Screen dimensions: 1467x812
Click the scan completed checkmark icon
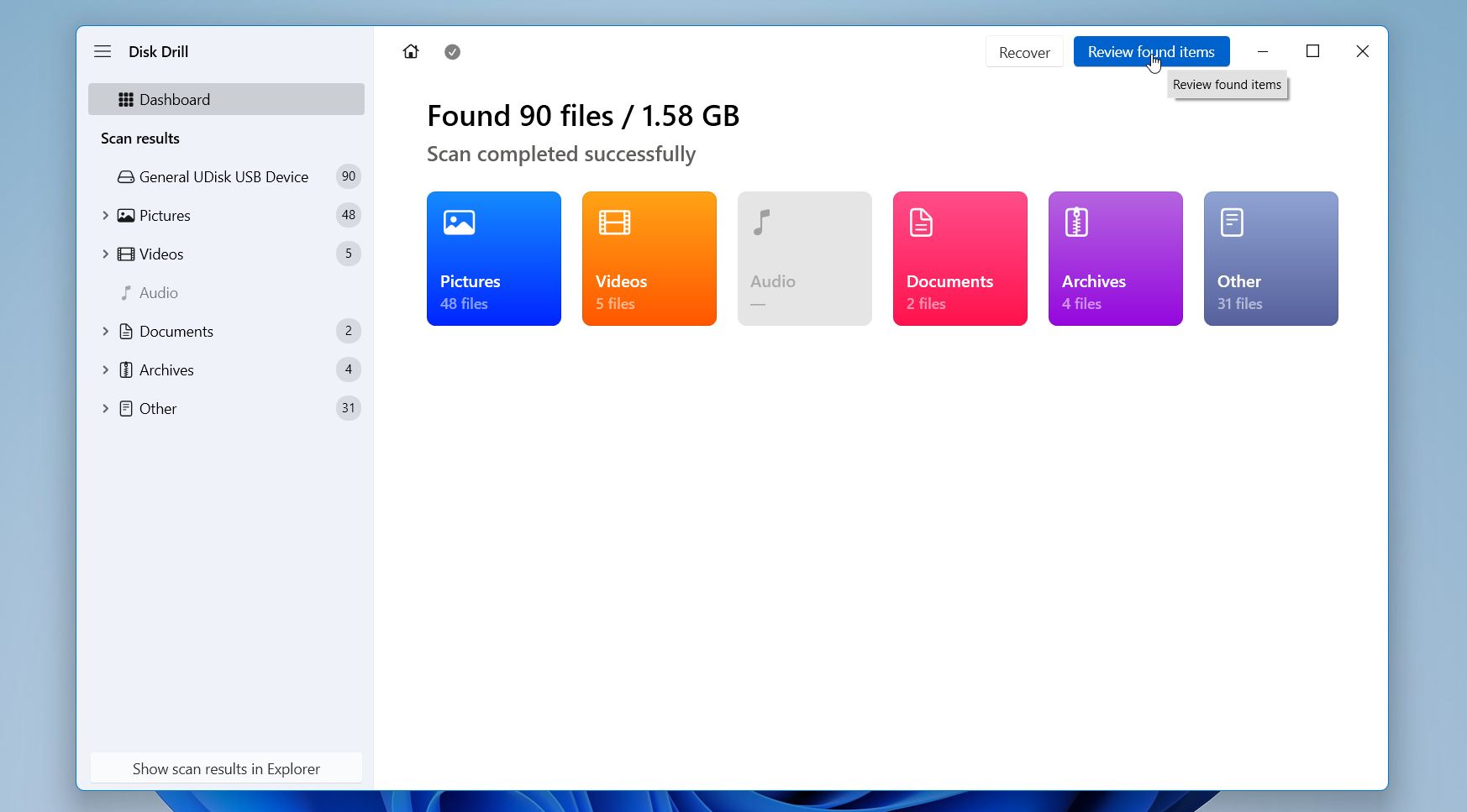click(x=453, y=51)
